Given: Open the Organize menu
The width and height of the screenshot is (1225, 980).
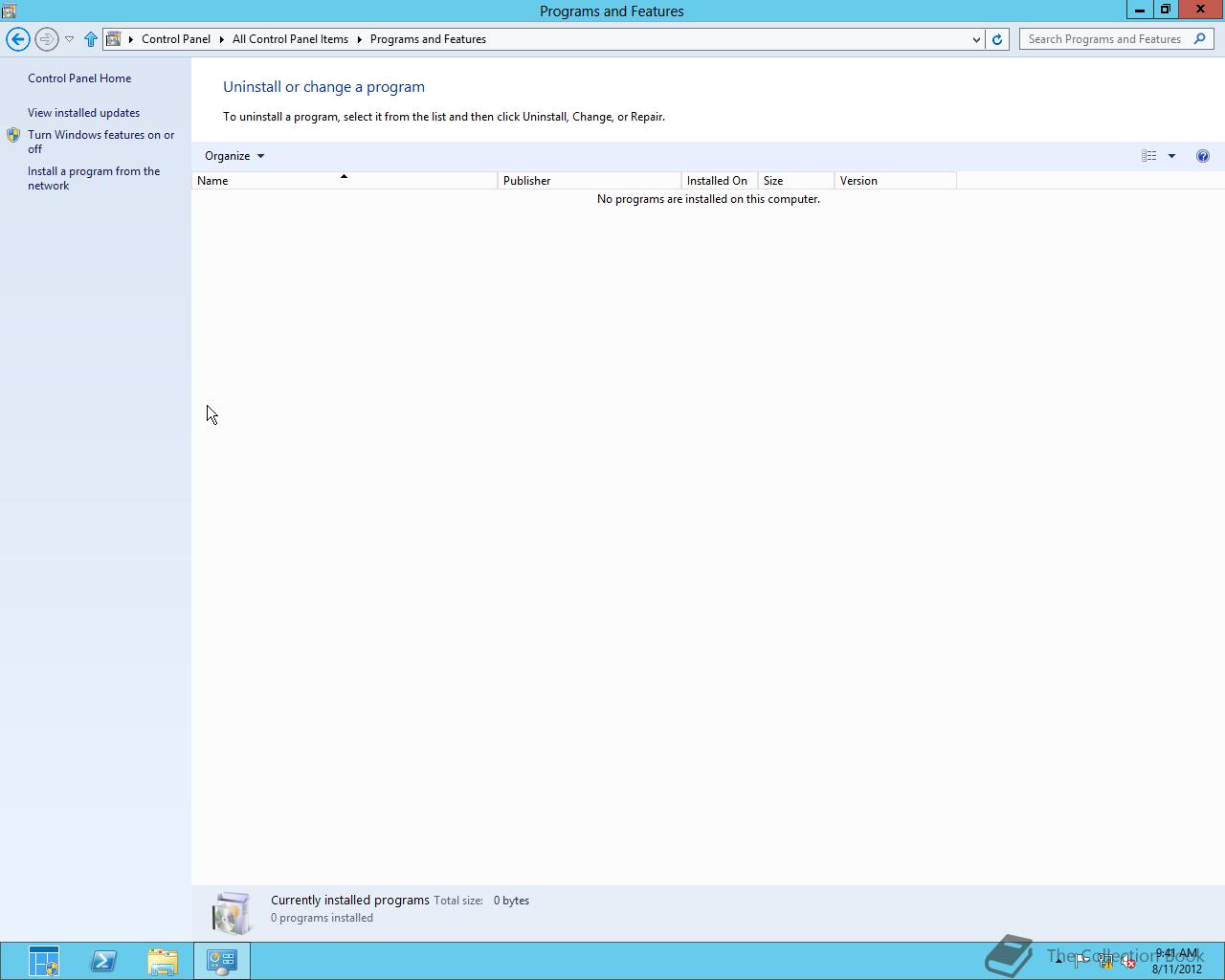Looking at the screenshot, I should (234, 156).
